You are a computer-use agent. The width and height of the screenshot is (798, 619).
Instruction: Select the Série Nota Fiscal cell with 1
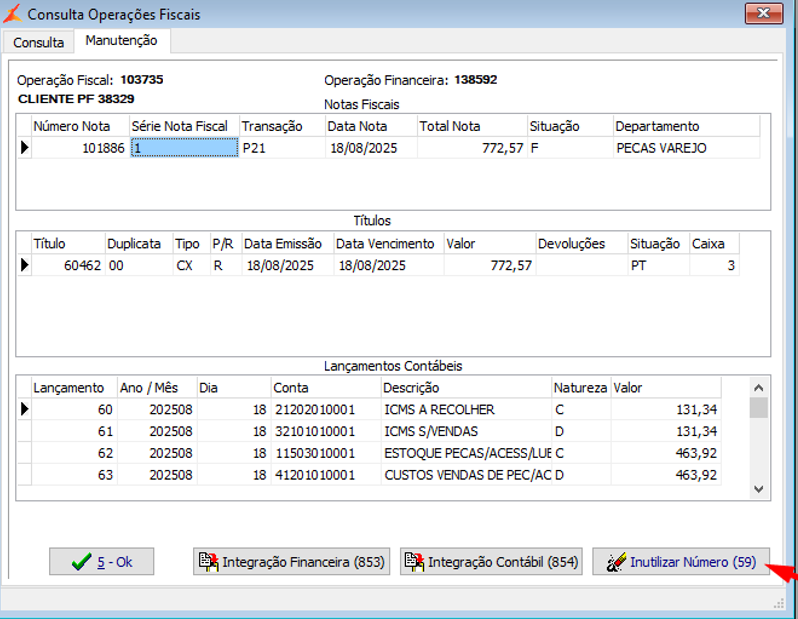(x=184, y=148)
